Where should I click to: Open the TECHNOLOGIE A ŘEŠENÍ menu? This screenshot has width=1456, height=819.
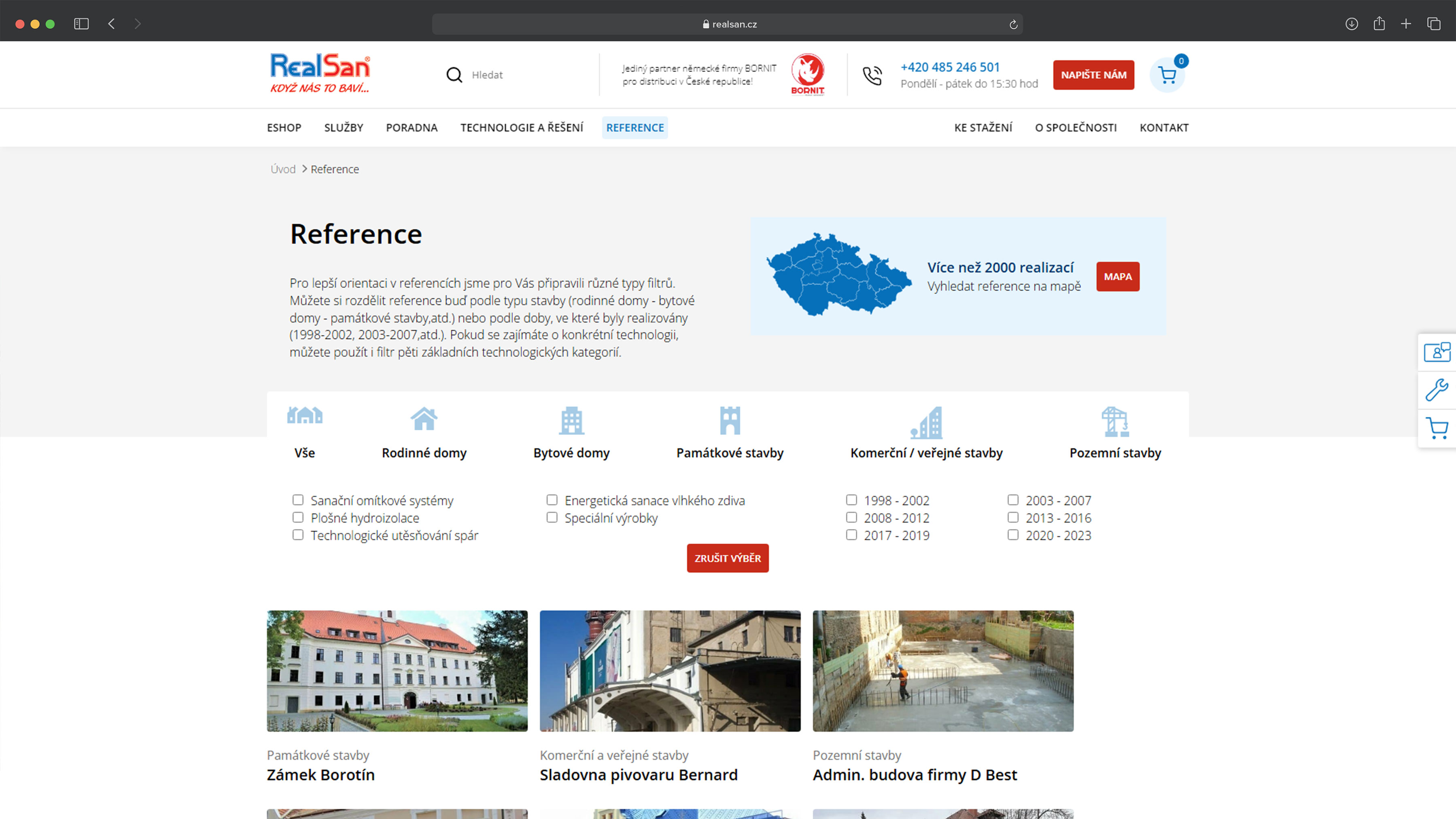[x=521, y=128]
